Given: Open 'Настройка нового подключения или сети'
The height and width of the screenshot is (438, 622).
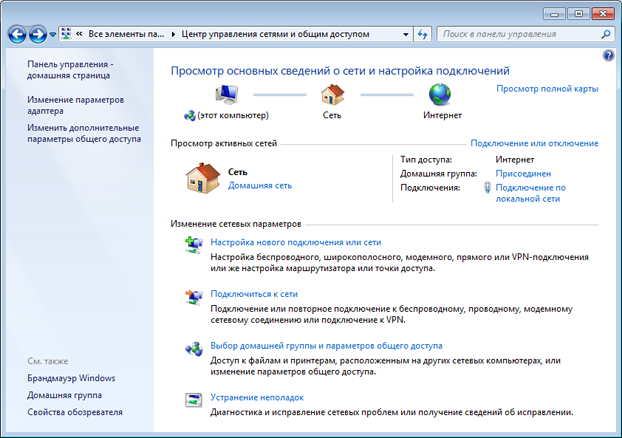Looking at the screenshot, I should (x=296, y=242).
